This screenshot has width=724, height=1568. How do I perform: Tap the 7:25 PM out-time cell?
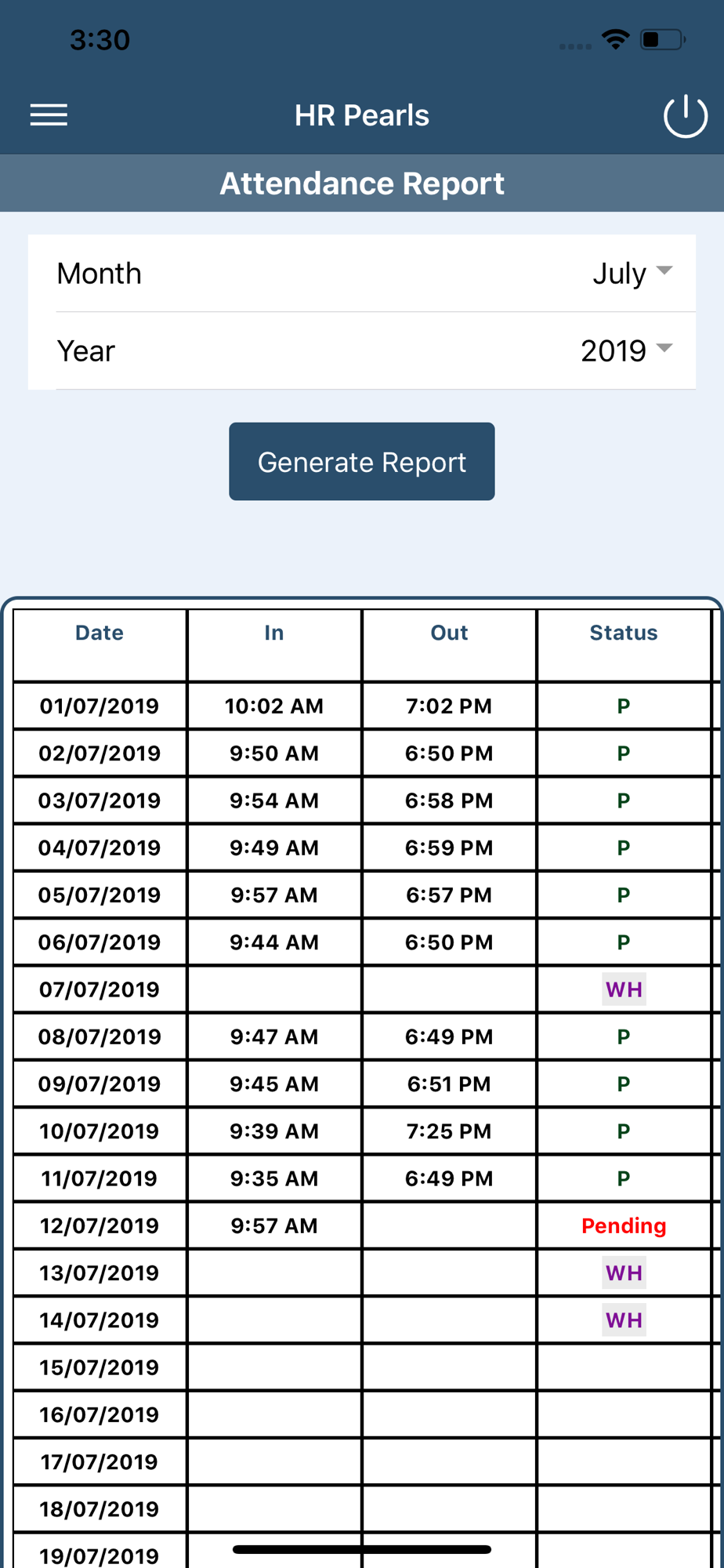(449, 1131)
